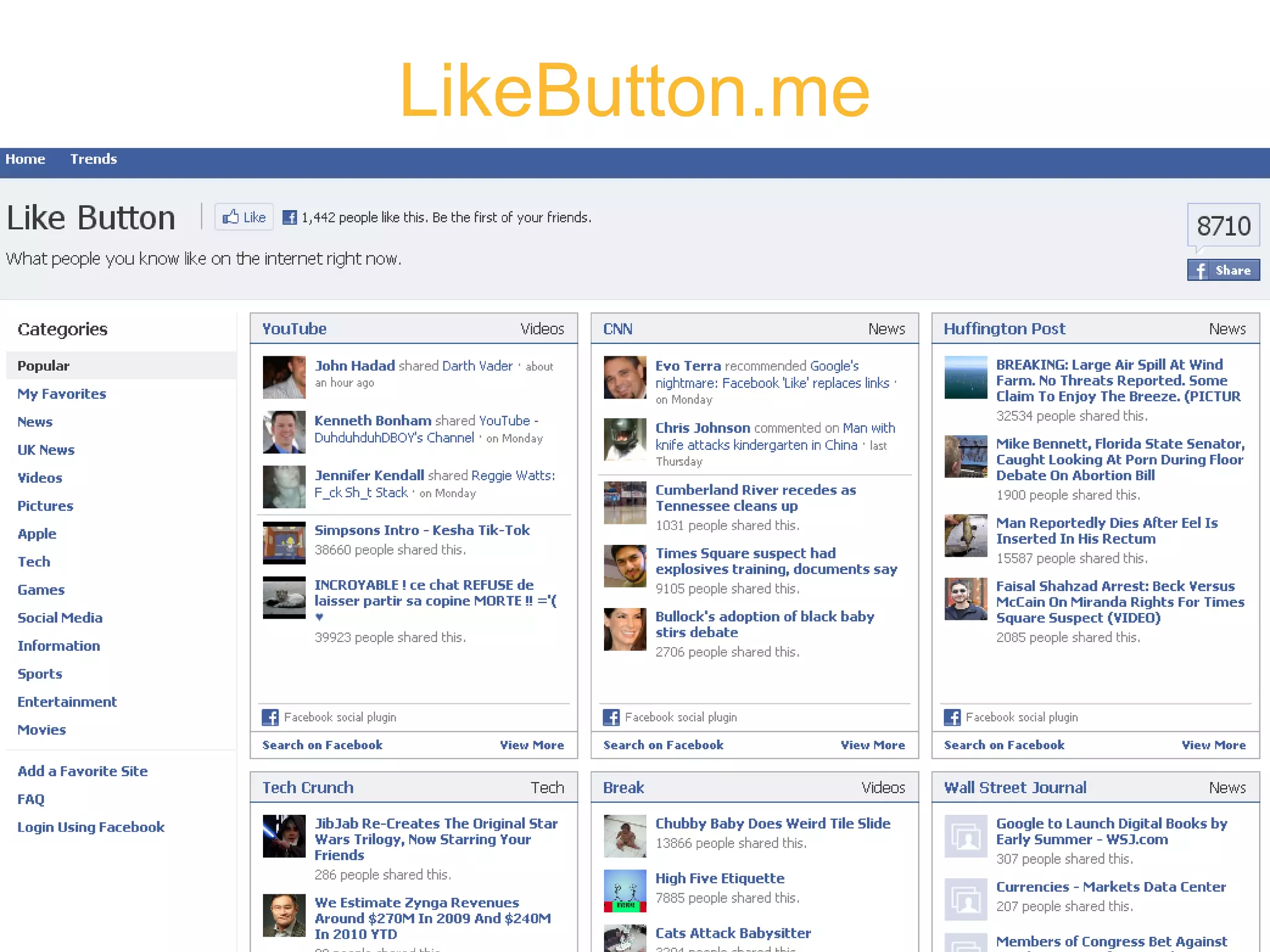Open Man Reportedly Dies After Eel headline
The height and width of the screenshot is (952, 1270).
click(x=1107, y=531)
